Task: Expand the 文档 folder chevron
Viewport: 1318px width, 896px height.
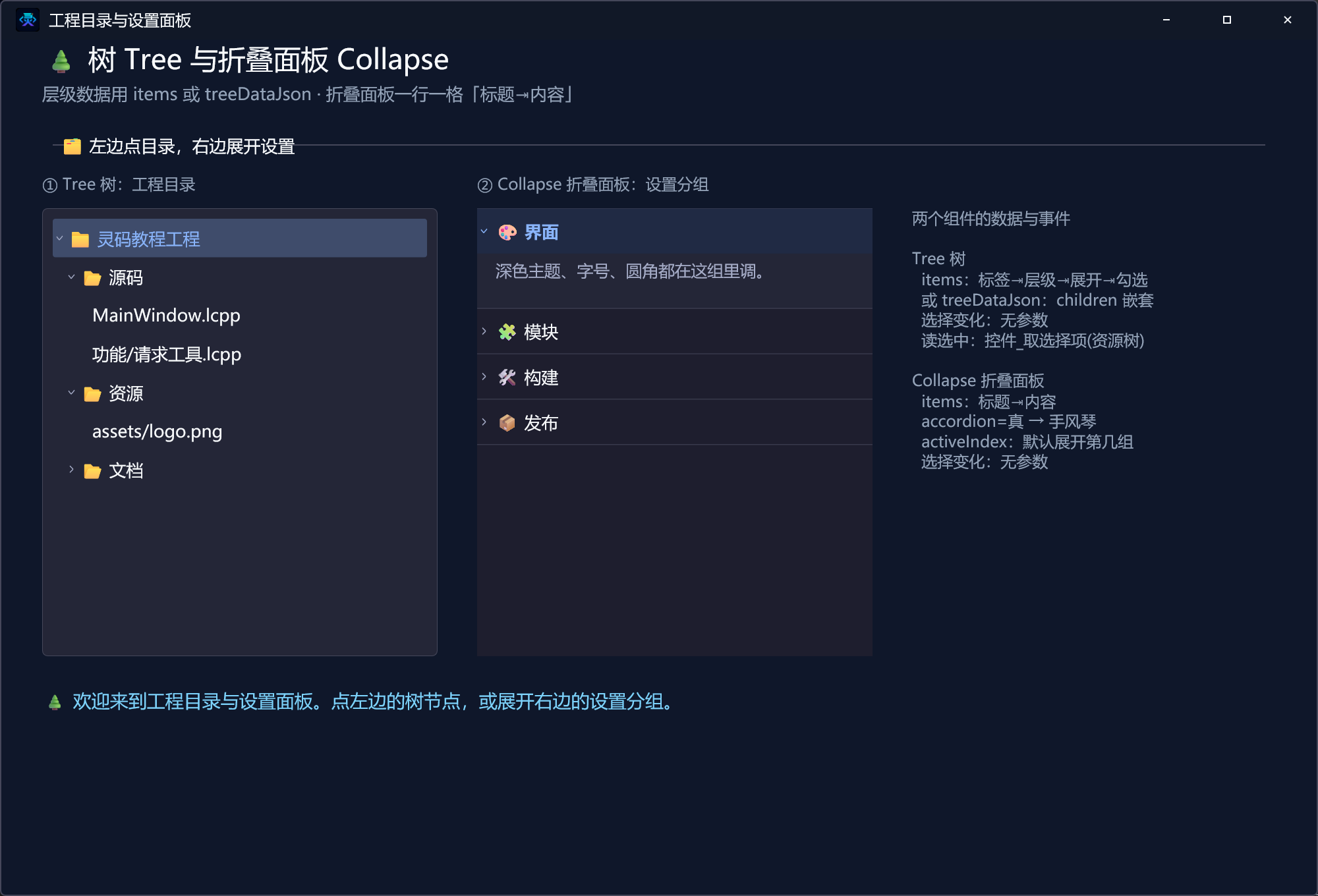Action: pyautogui.click(x=72, y=470)
